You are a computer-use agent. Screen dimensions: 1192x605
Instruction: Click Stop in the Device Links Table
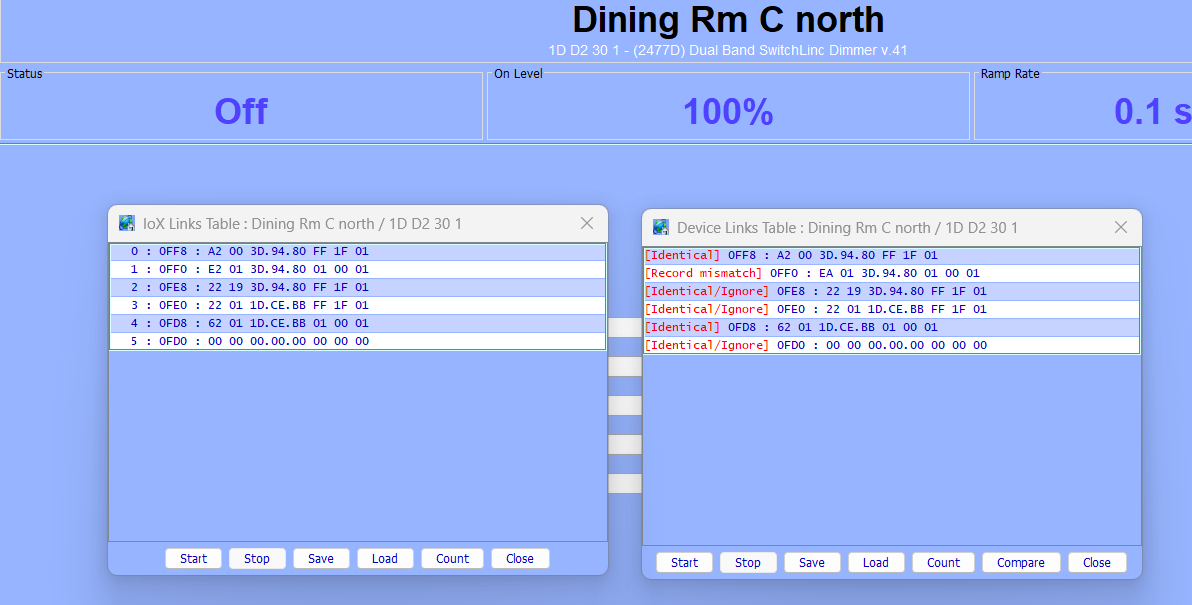[748, 562]
